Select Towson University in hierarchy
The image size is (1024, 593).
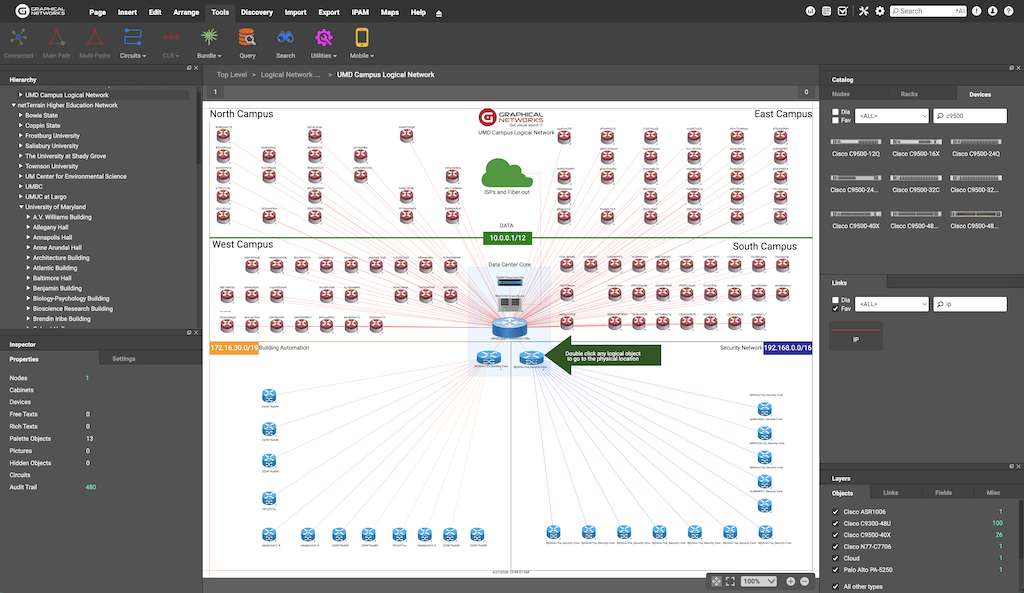tap(52, 167)
